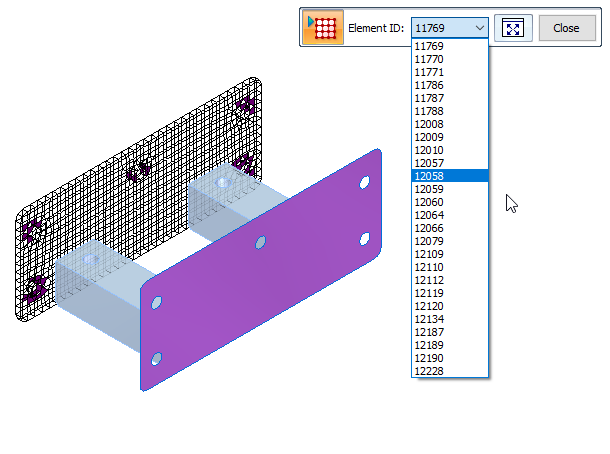Select element ID 12059

click(x=450, y=189)
